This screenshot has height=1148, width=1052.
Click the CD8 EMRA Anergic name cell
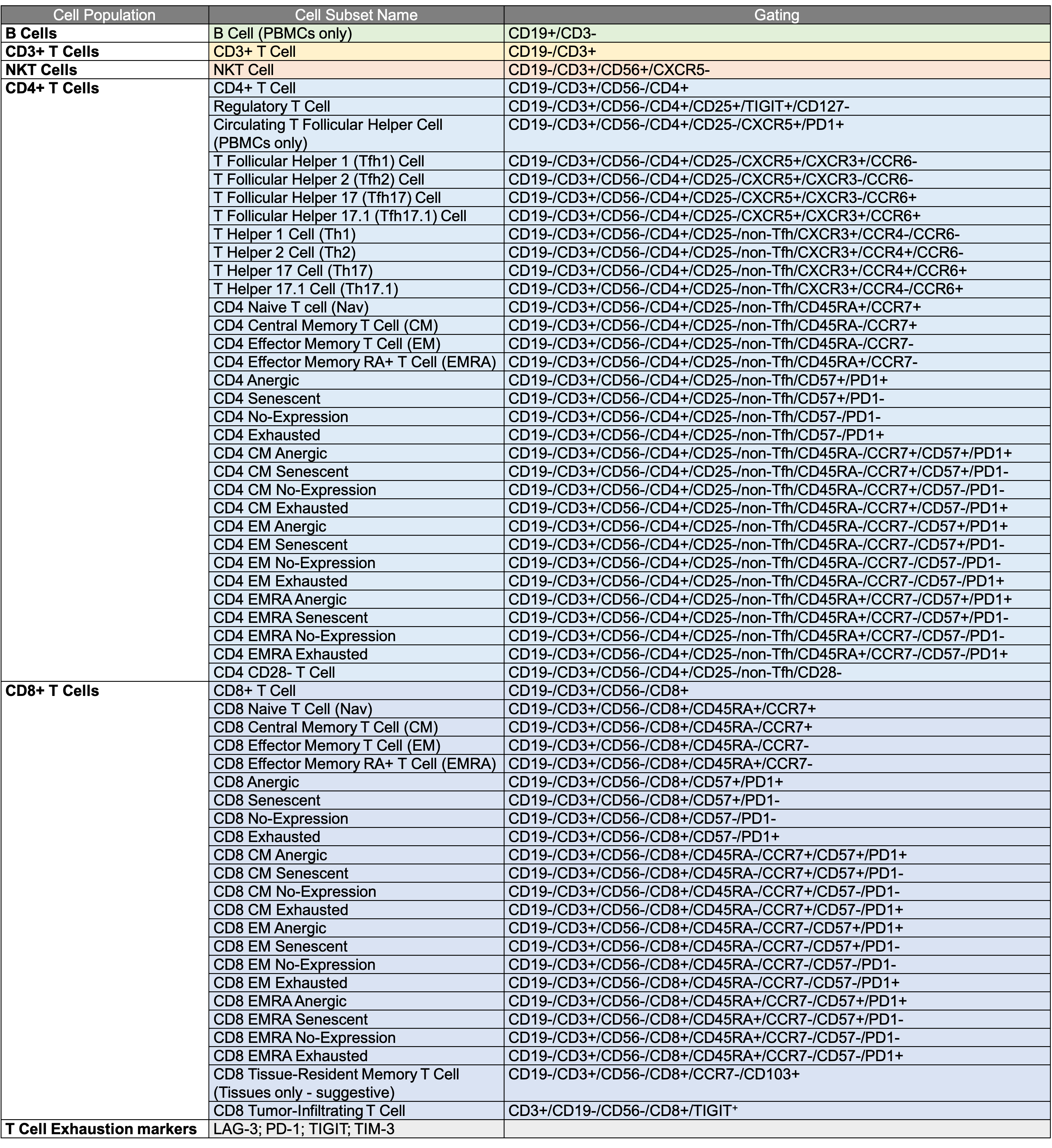280,1001
